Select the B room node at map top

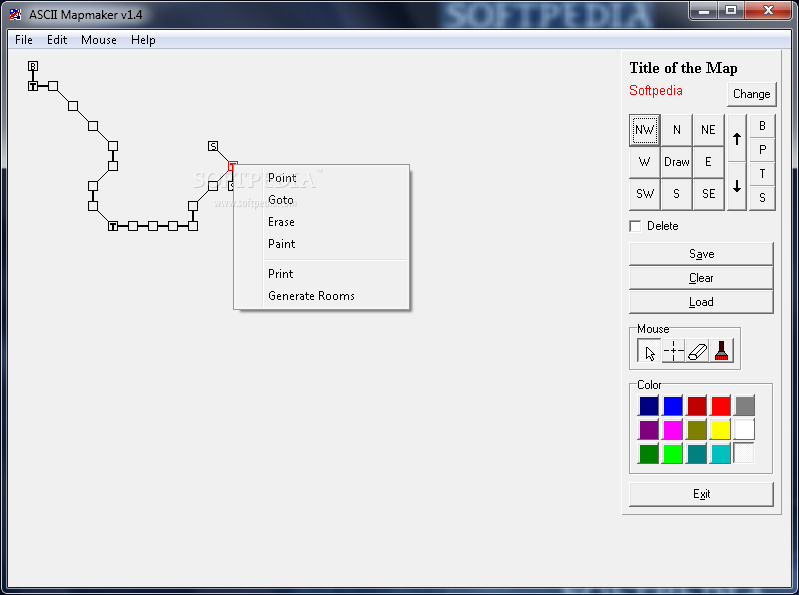(x=33, y=66)
